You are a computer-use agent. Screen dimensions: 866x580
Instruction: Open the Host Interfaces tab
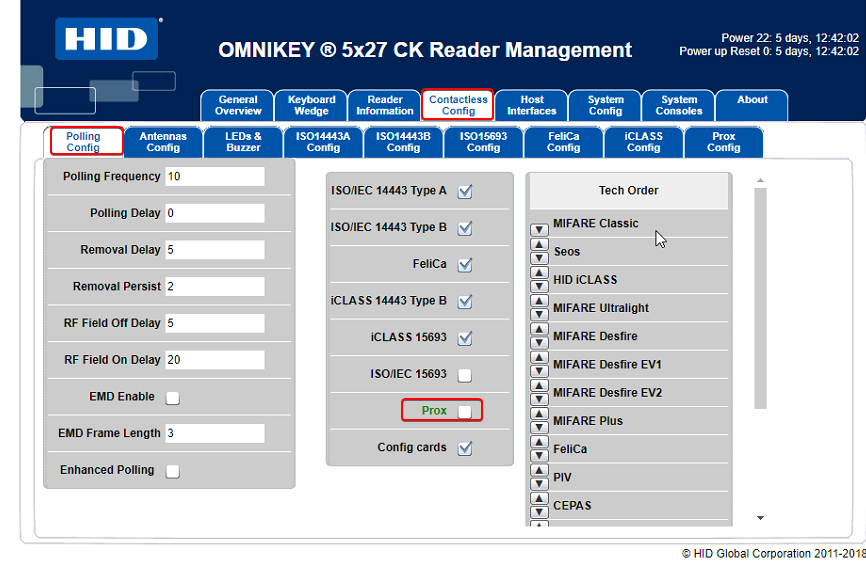[x=531, y=105]
